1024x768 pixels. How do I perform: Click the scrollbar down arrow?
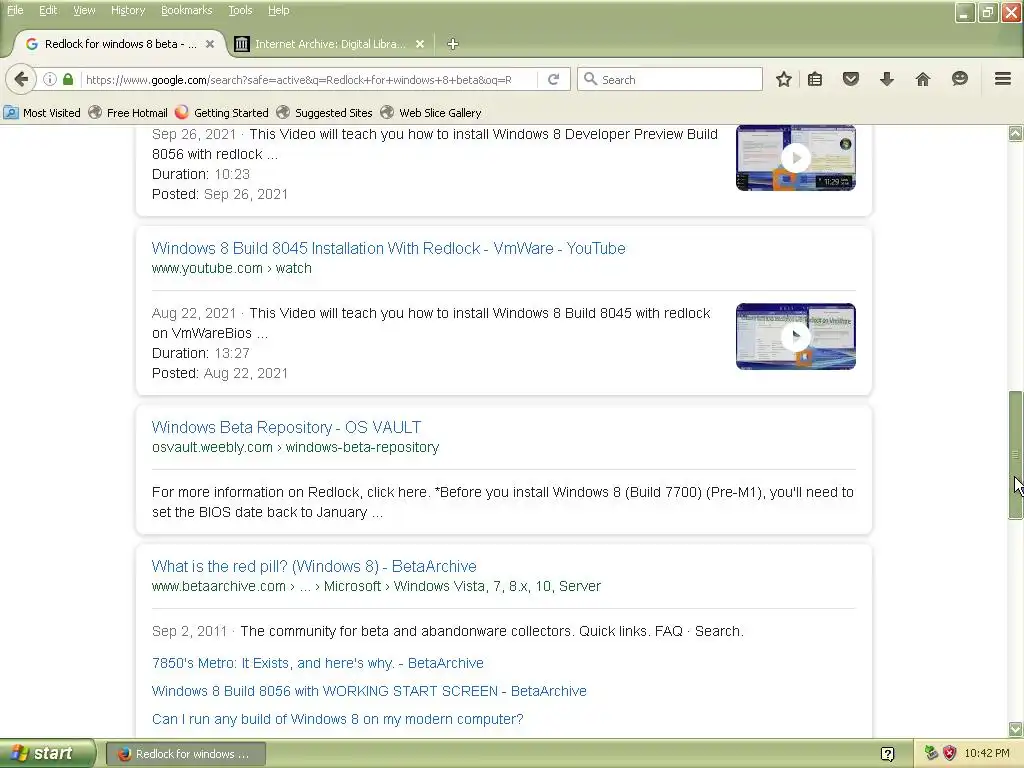click(x=1016, y=729)
